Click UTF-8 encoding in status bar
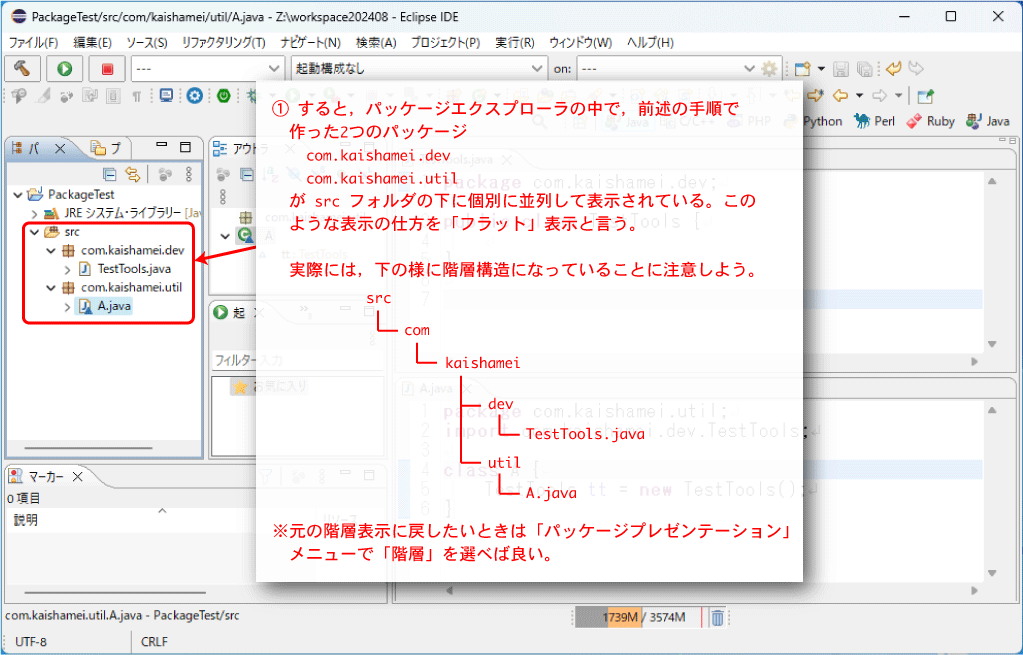Screen dimensions: 1023x655 [31, 642]
